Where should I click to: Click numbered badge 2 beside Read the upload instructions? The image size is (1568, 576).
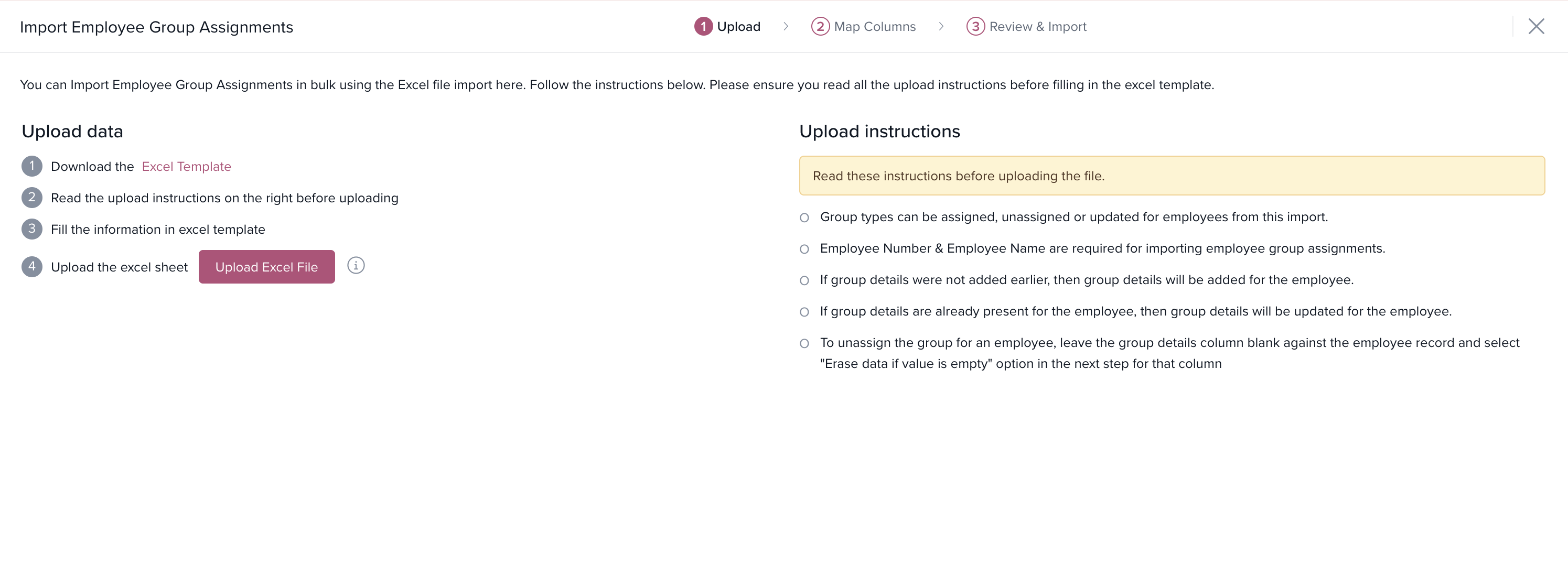[x=31, y=198]
